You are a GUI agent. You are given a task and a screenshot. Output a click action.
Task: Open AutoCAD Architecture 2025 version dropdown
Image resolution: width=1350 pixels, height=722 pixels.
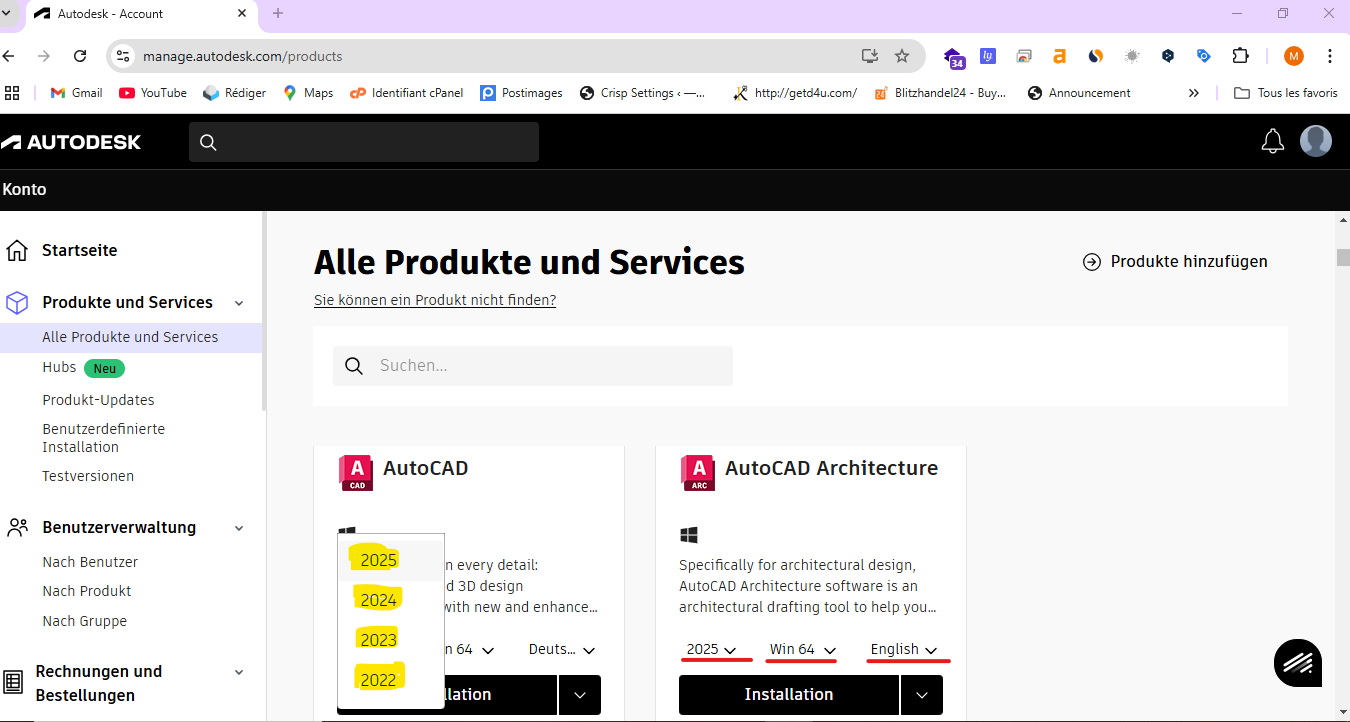click(712, 650)
